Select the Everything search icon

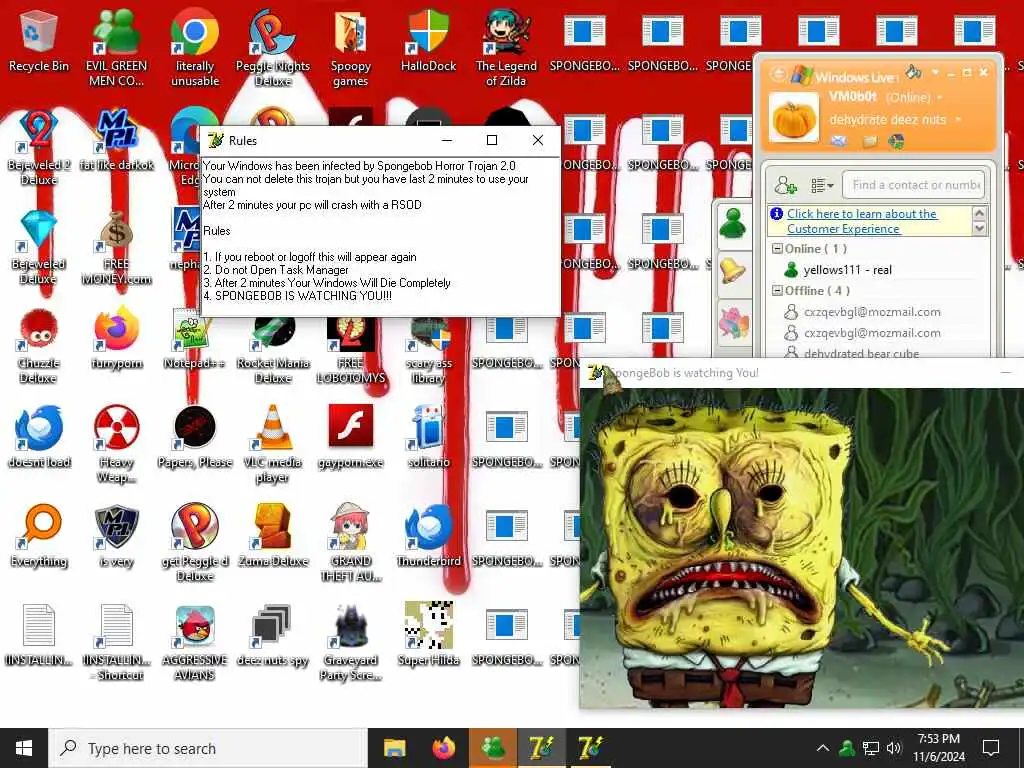tap(39, 536)
